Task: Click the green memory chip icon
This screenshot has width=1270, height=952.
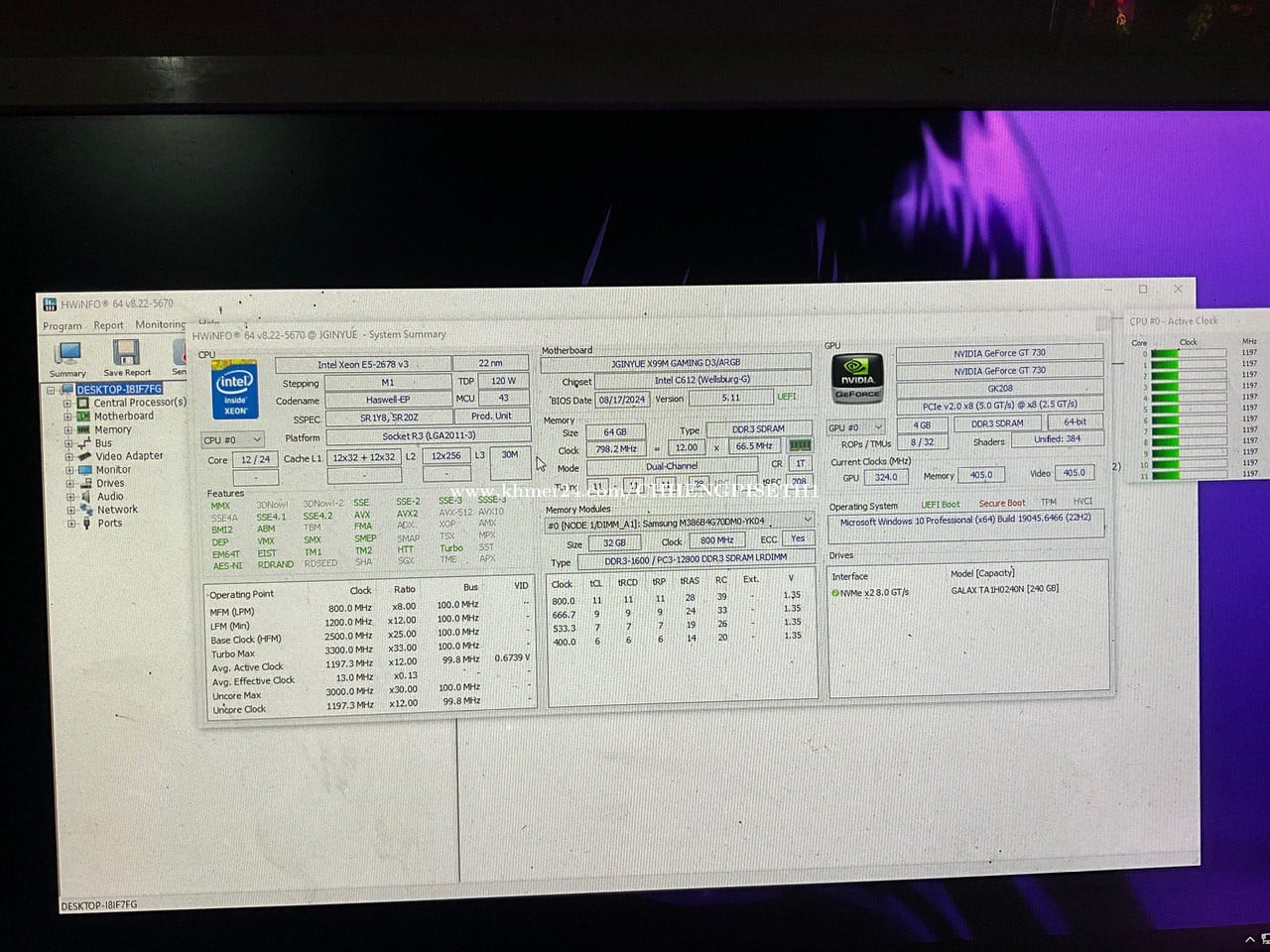Action: 799,446
